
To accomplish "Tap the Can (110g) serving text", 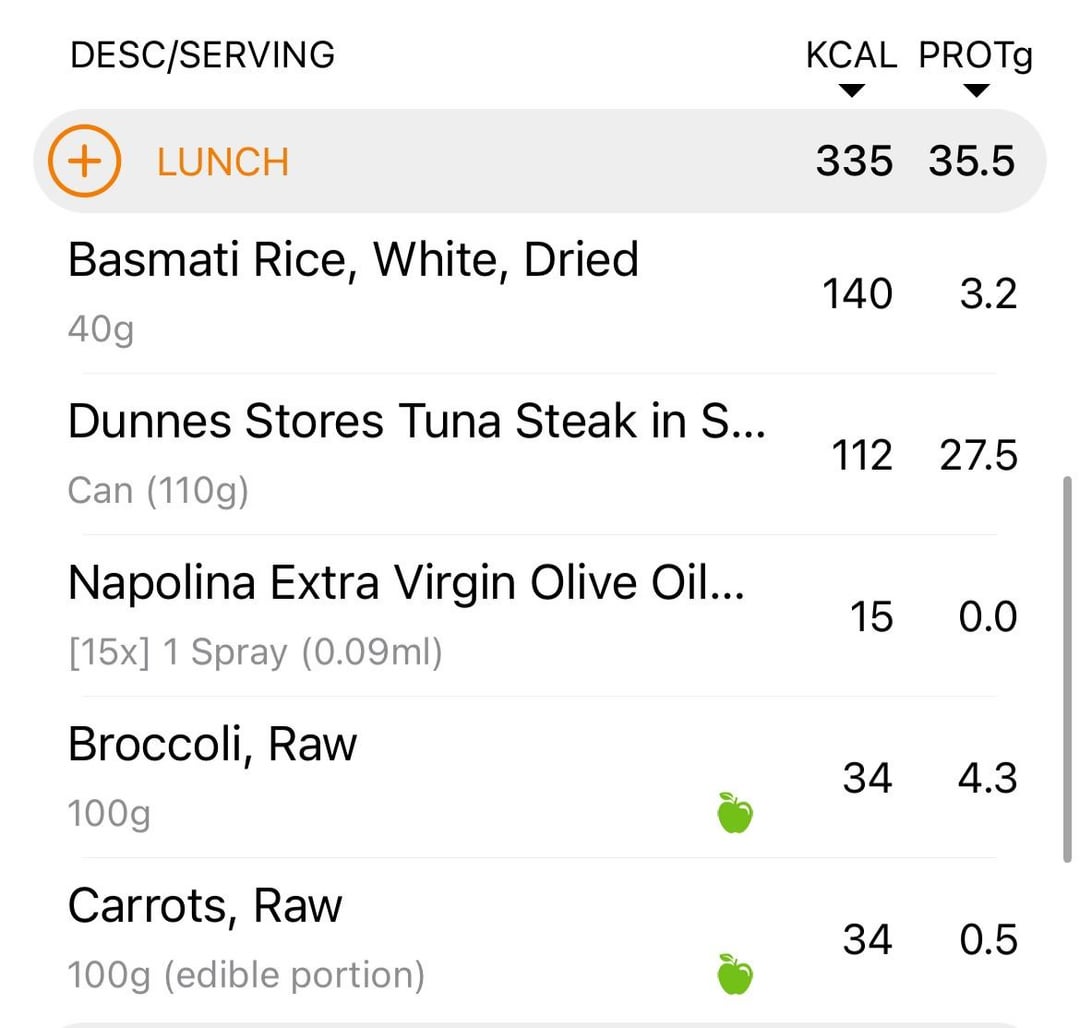I will [158, 491].
